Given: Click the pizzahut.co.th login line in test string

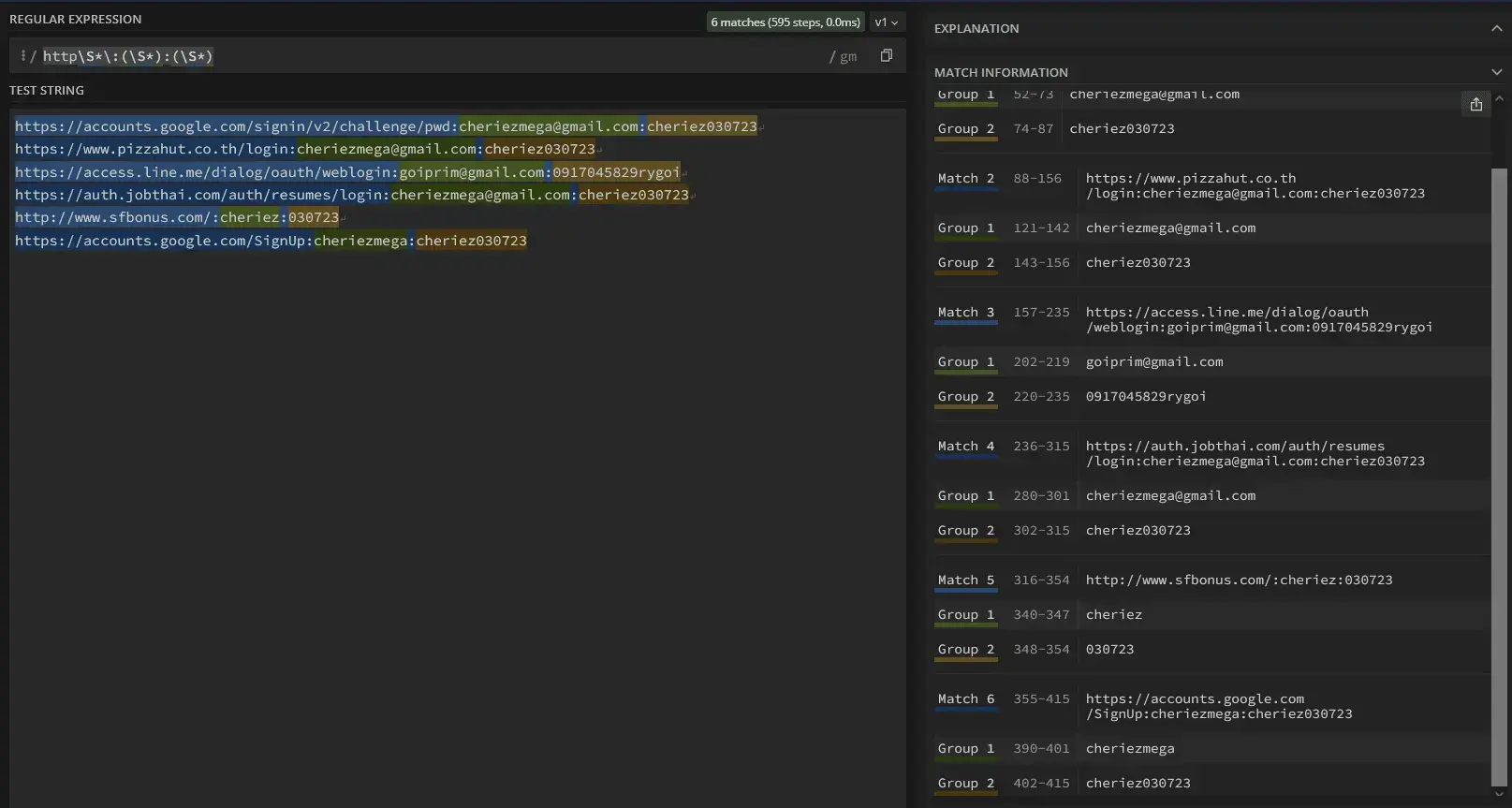Looking at the screenshot, I should tap(305, 149).
